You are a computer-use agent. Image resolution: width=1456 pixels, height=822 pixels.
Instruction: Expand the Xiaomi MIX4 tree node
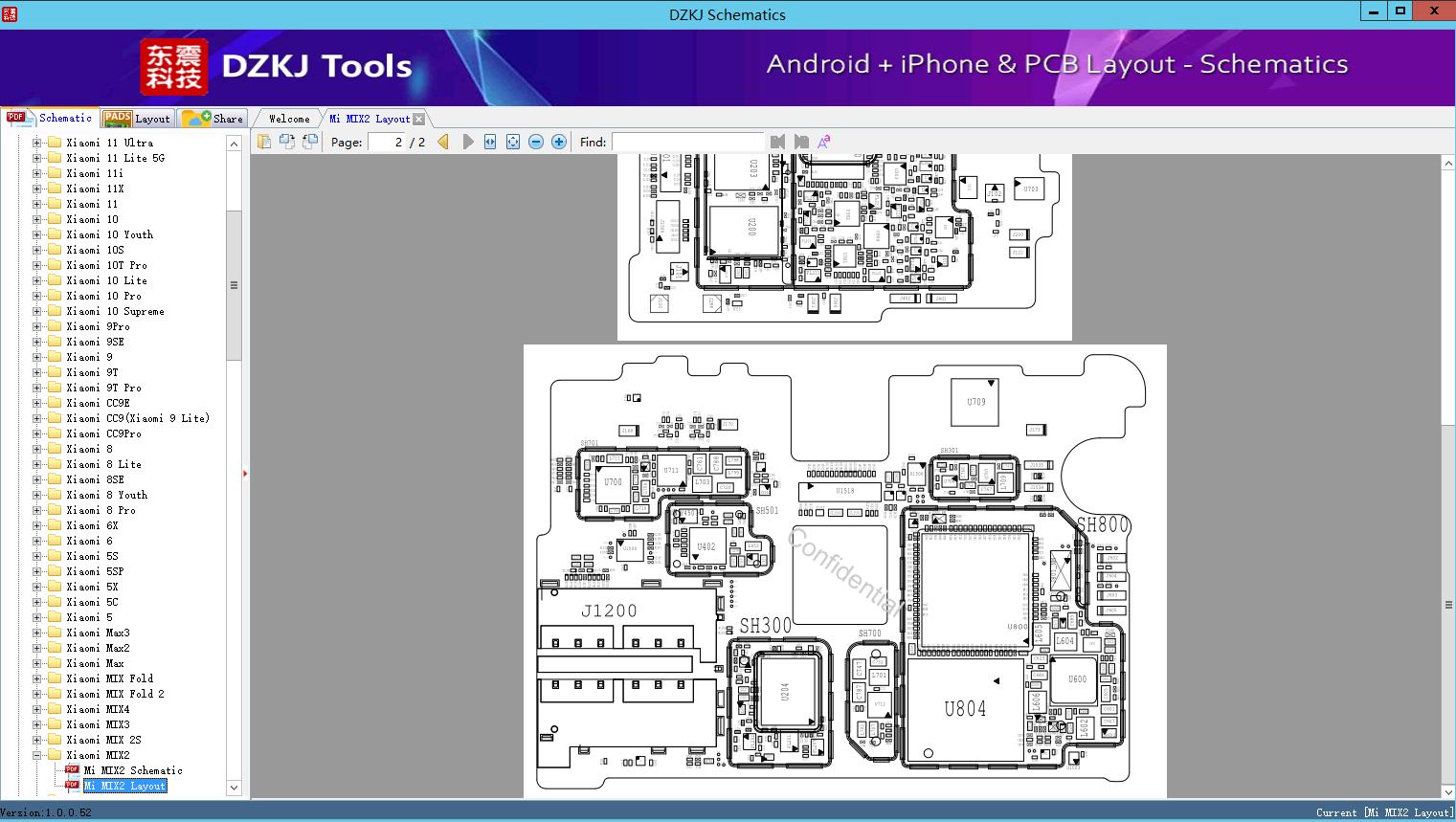coord(36,709)
